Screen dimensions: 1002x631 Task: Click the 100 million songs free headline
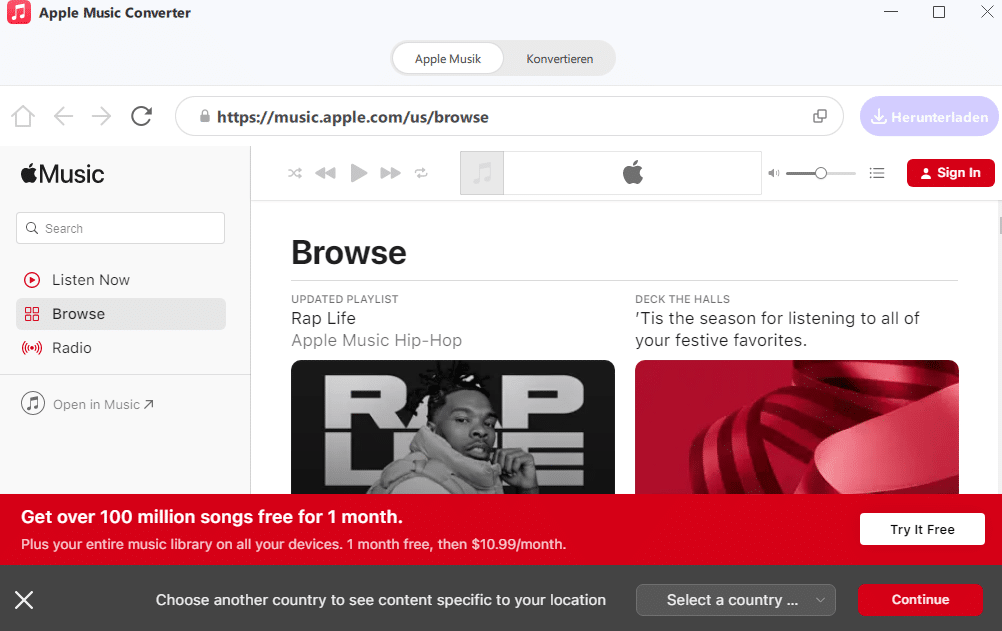[212, 517]
